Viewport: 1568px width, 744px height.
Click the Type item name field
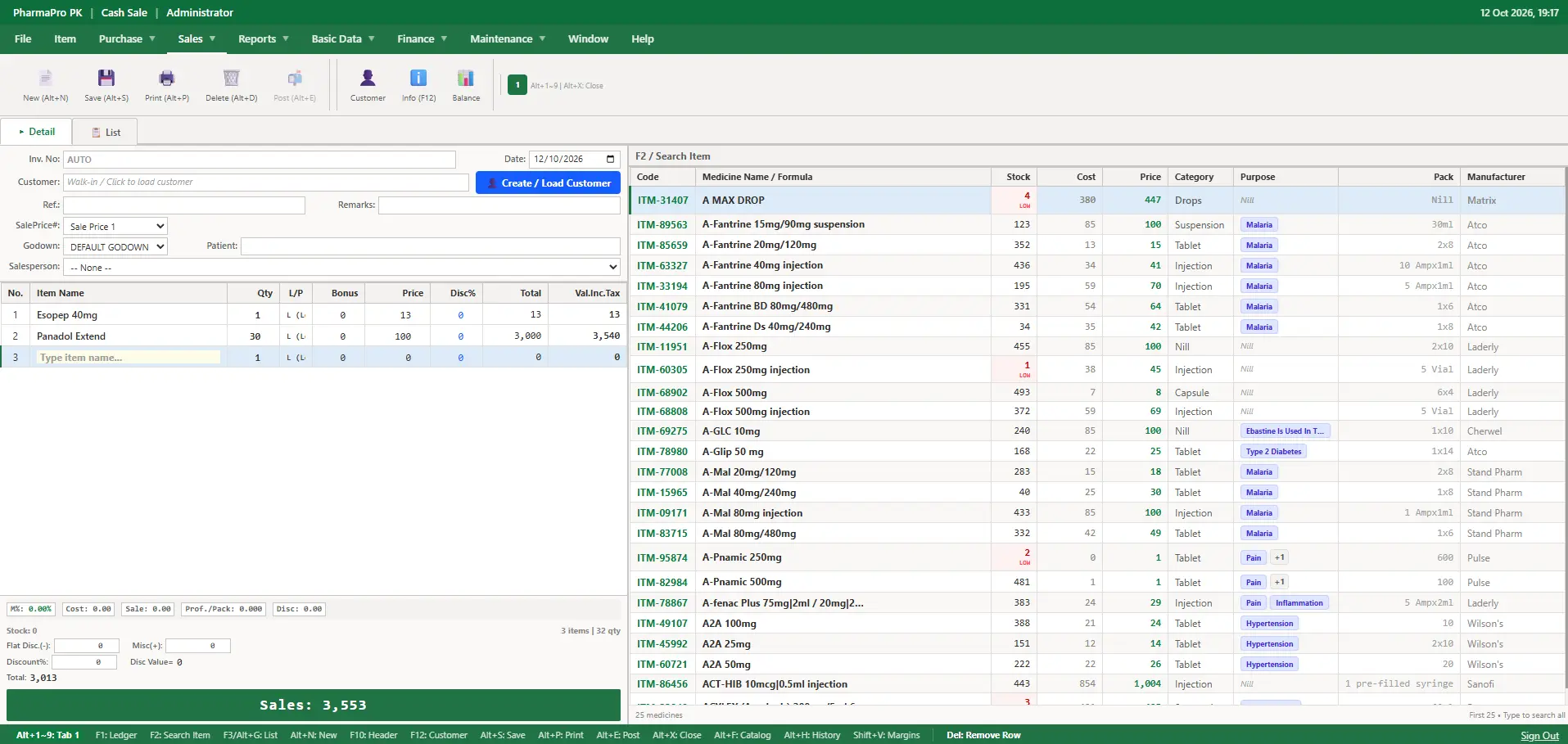click(128, 358)
